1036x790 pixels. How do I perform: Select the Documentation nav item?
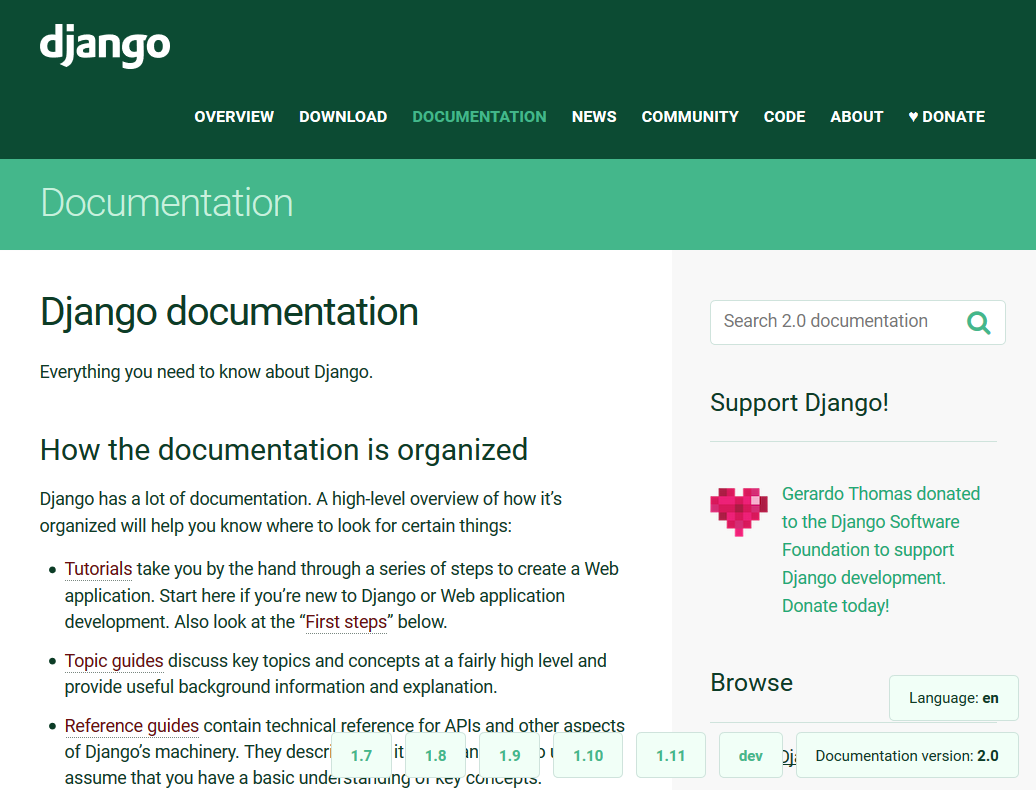point(480,117)
